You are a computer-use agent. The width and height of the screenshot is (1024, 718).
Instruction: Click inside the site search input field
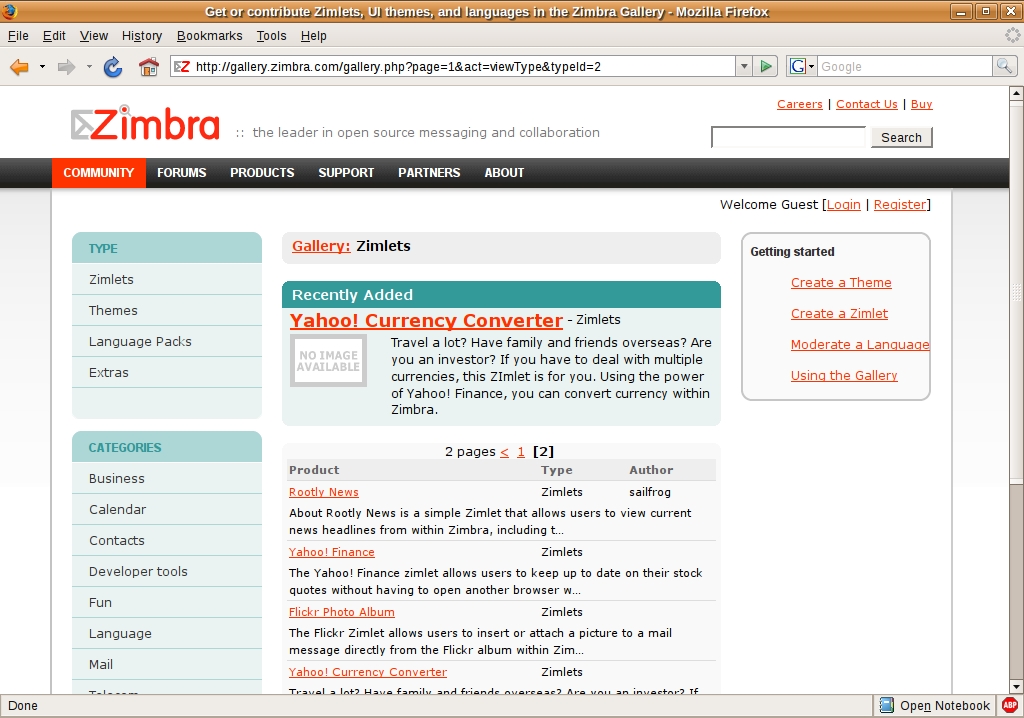click(x=788, y=137)
